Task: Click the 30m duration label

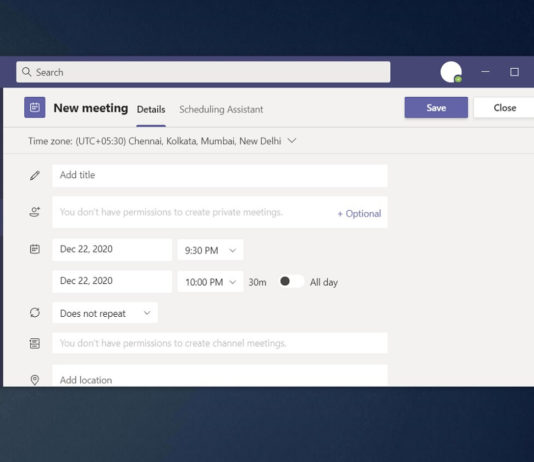Action: pyautogui.click(x=257, y=282)
